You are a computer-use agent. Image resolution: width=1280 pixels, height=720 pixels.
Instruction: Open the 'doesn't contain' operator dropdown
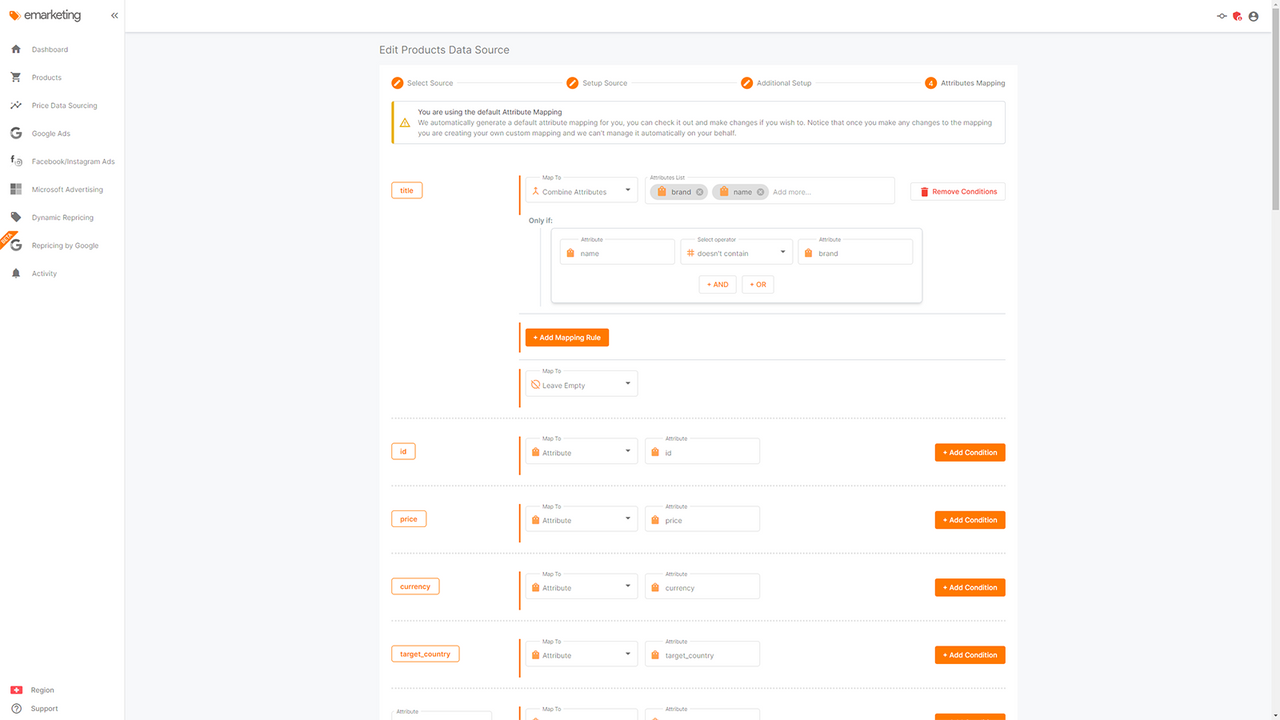[x=736, y=252]
